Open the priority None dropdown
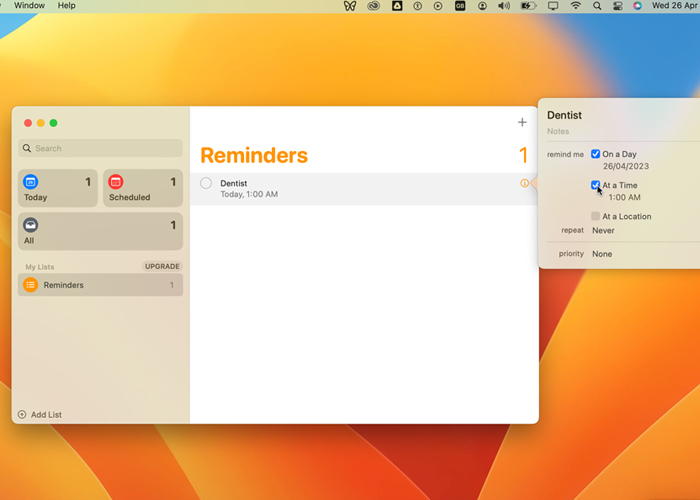Screen dimensions: 700x500 click(602, 254)
